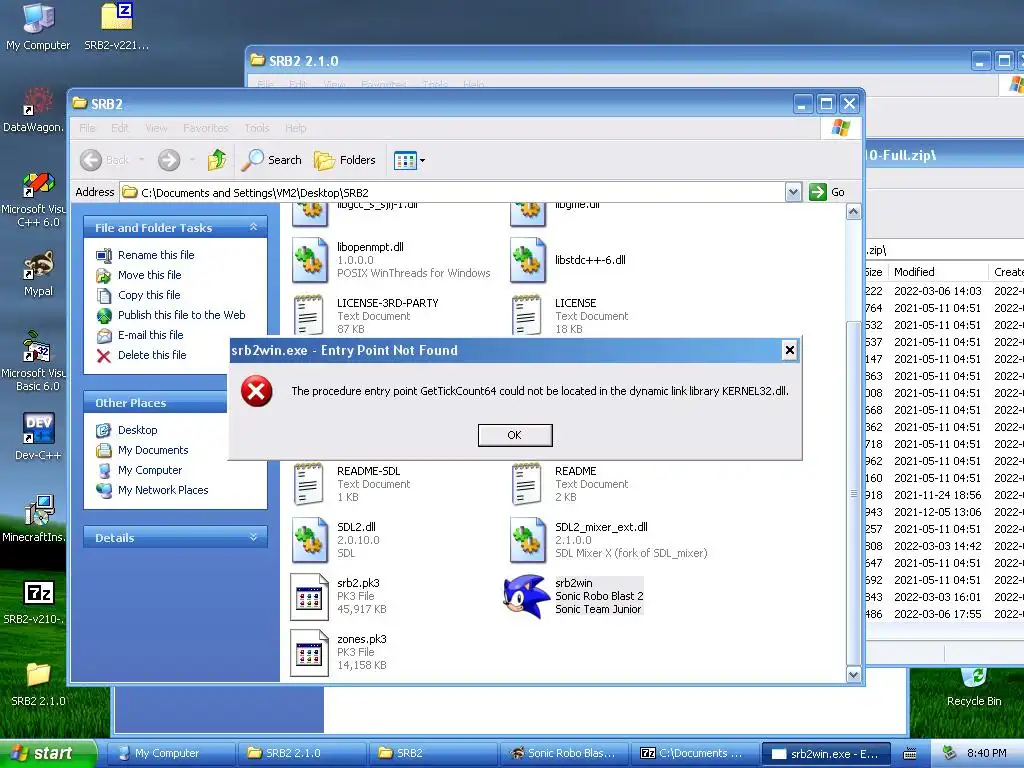
Task: Select libopenmpt.dll file icon
Action: pos(310,260)
